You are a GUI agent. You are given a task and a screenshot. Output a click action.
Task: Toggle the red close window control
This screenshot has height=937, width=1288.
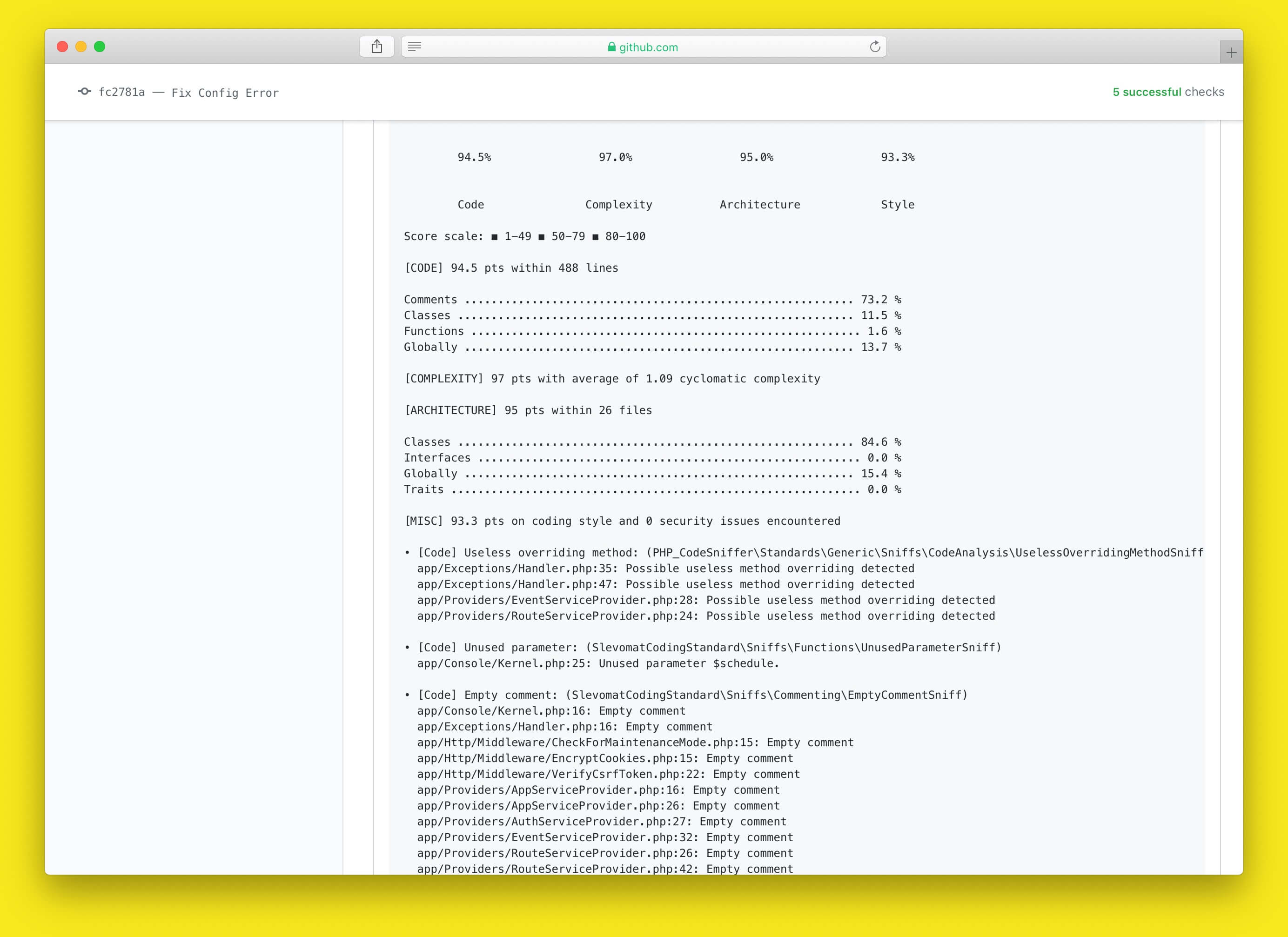61,46
